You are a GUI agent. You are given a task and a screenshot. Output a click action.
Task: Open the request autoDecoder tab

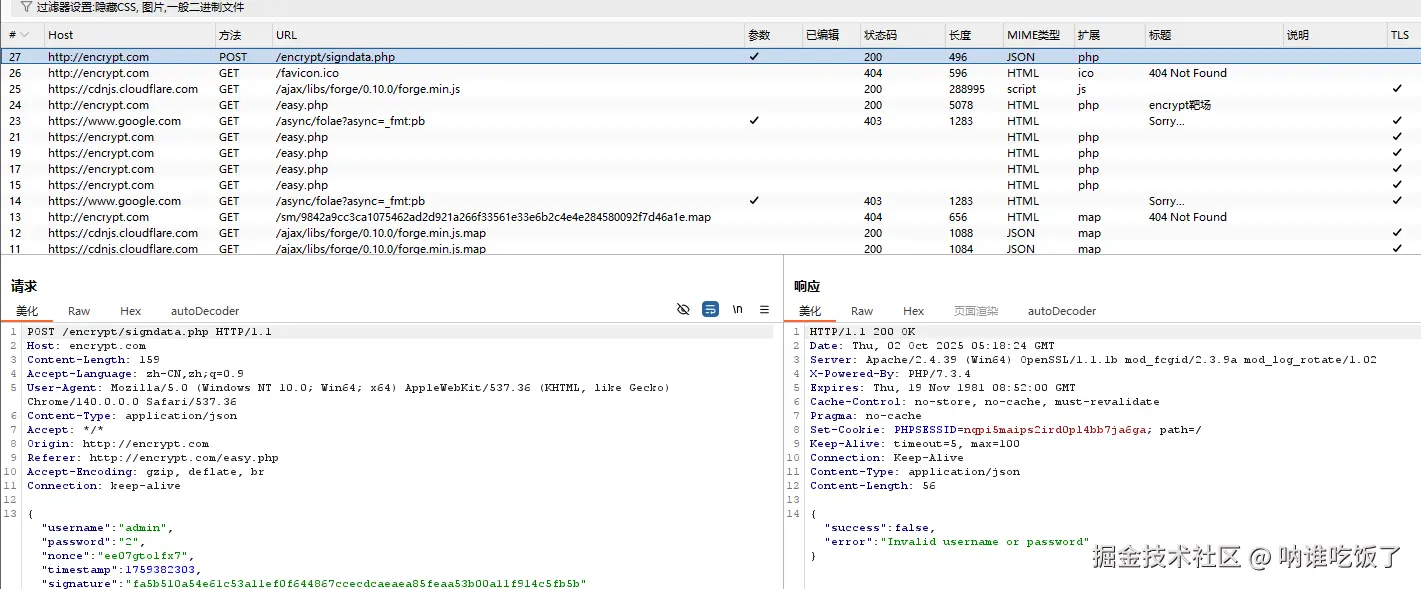click(x=205, y=311)
